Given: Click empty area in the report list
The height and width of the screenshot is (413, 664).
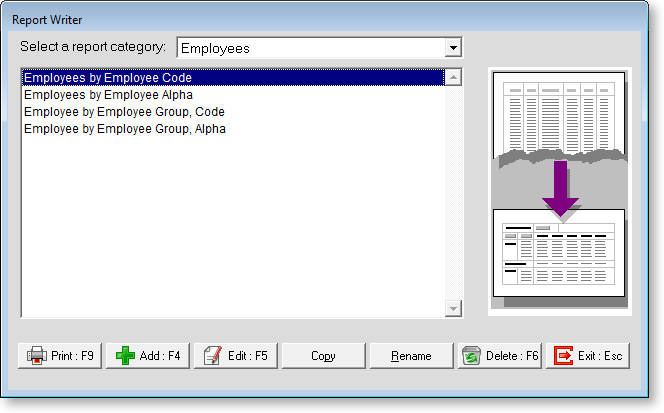Looking at the screenshot, I should point(230,230).
